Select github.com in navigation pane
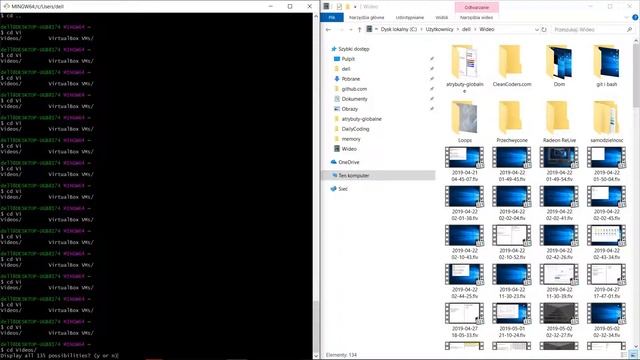Screen dimensions: 640x360 click(354, 89)
